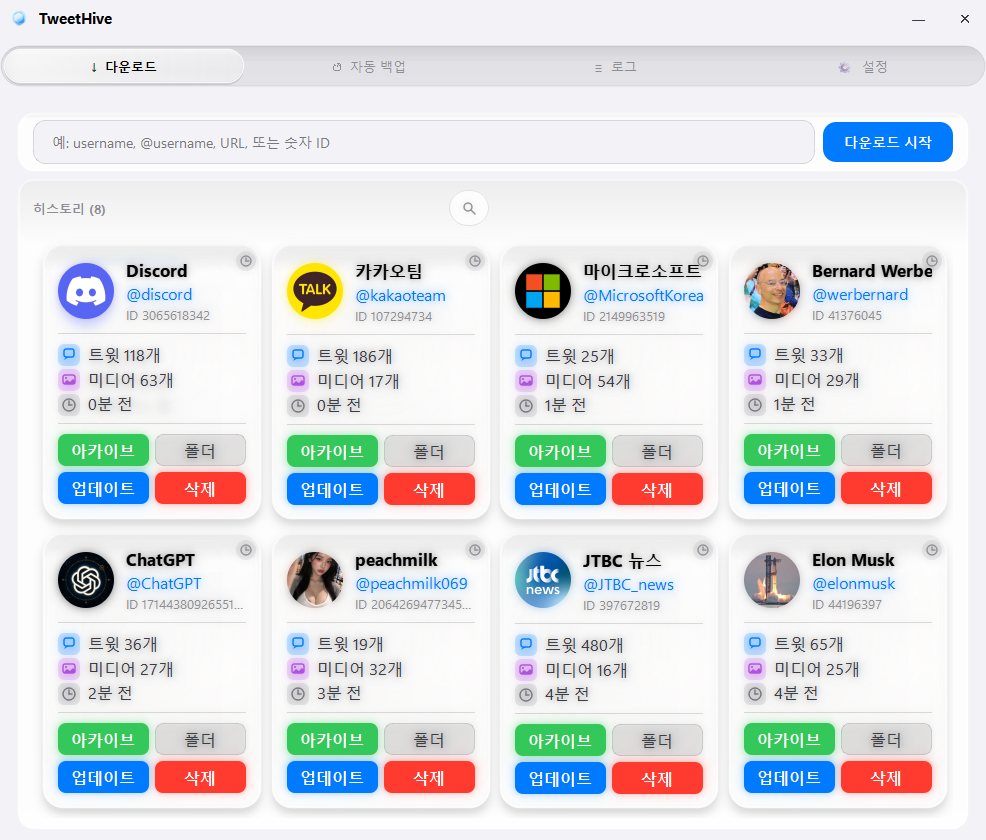Open the 자동 백업 tab
Viewport: 986px width, 840px height.
coord(368,67)
